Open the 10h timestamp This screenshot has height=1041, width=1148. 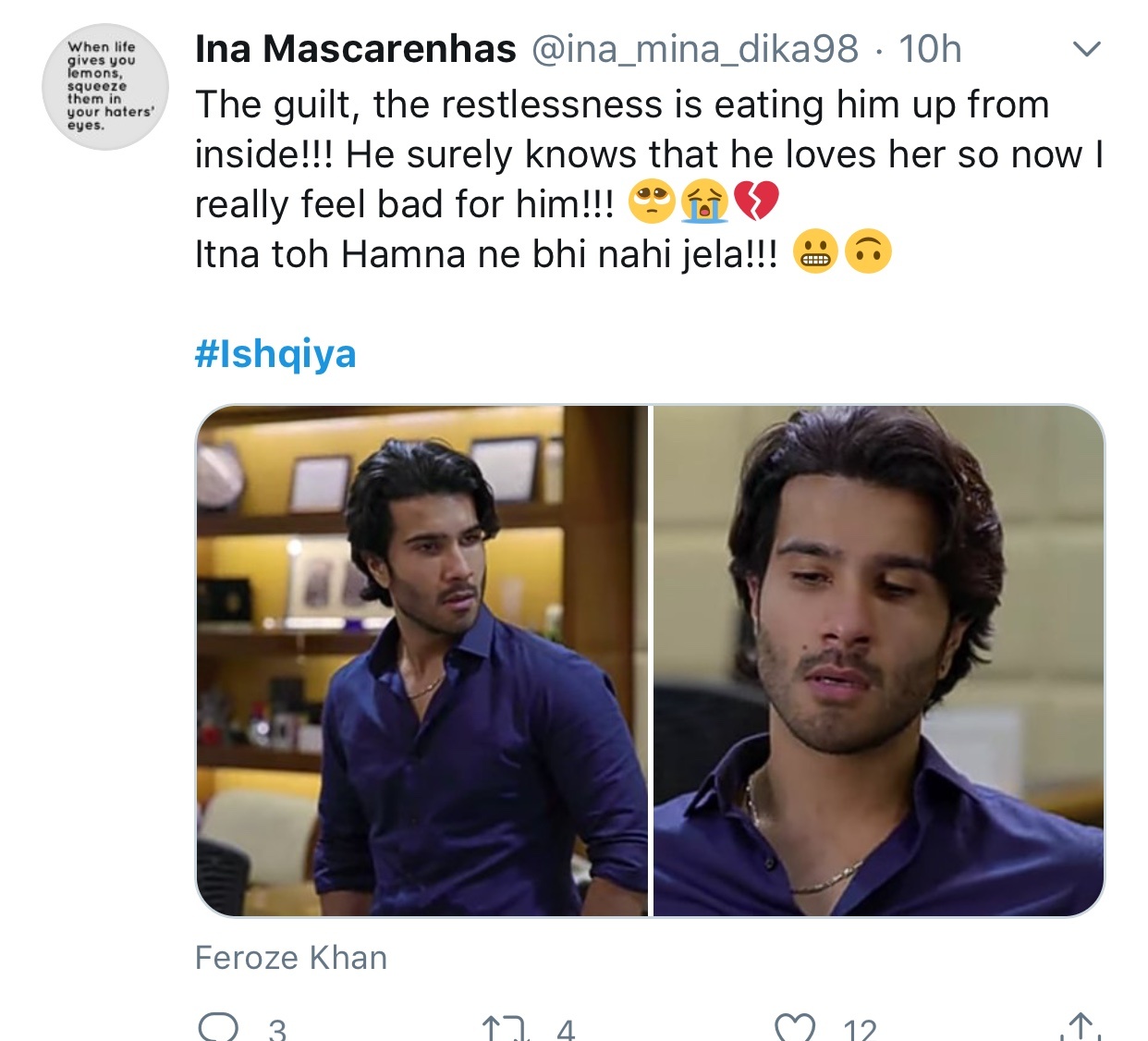click(x=931, y=49)
